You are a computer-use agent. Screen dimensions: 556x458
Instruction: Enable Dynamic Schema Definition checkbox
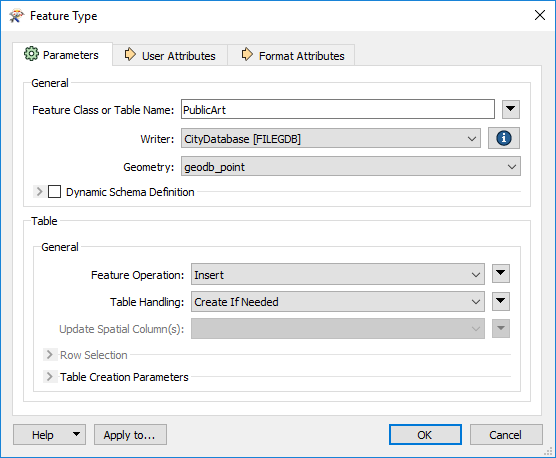pyautogui.click(x=54, y=192)
